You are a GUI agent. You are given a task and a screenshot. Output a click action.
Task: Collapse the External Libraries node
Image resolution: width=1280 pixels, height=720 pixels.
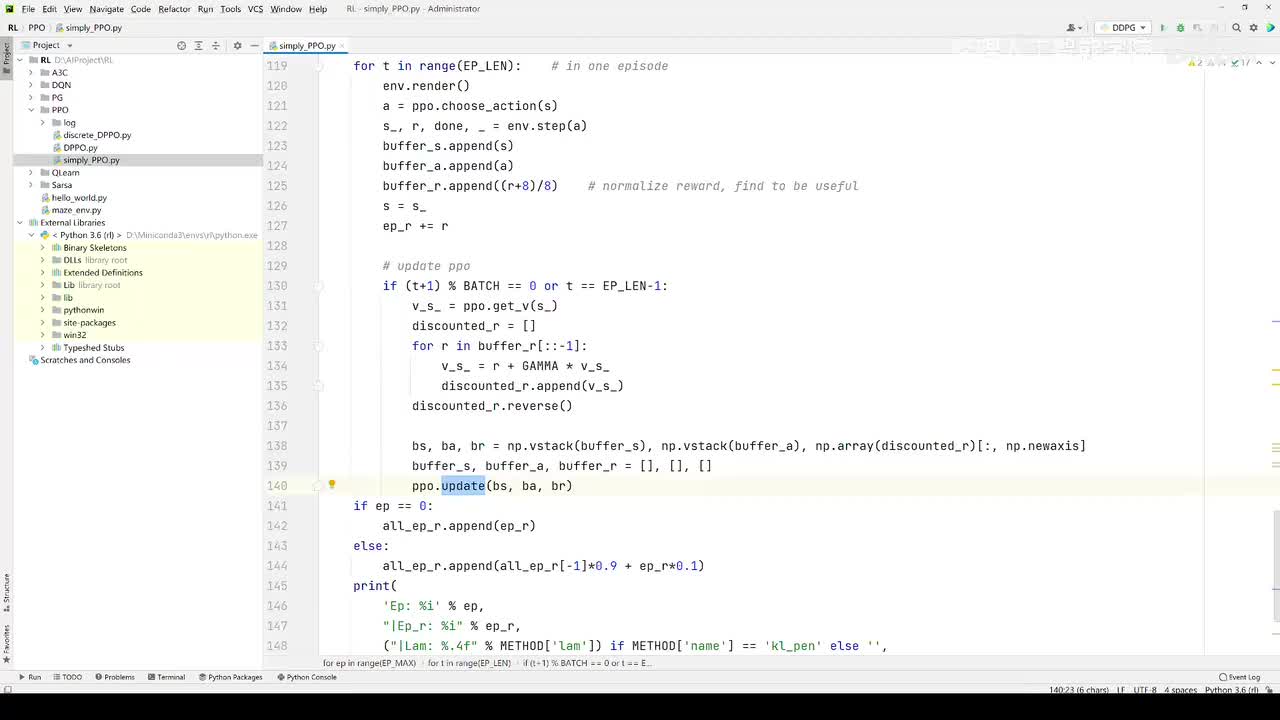click(19, 223)
